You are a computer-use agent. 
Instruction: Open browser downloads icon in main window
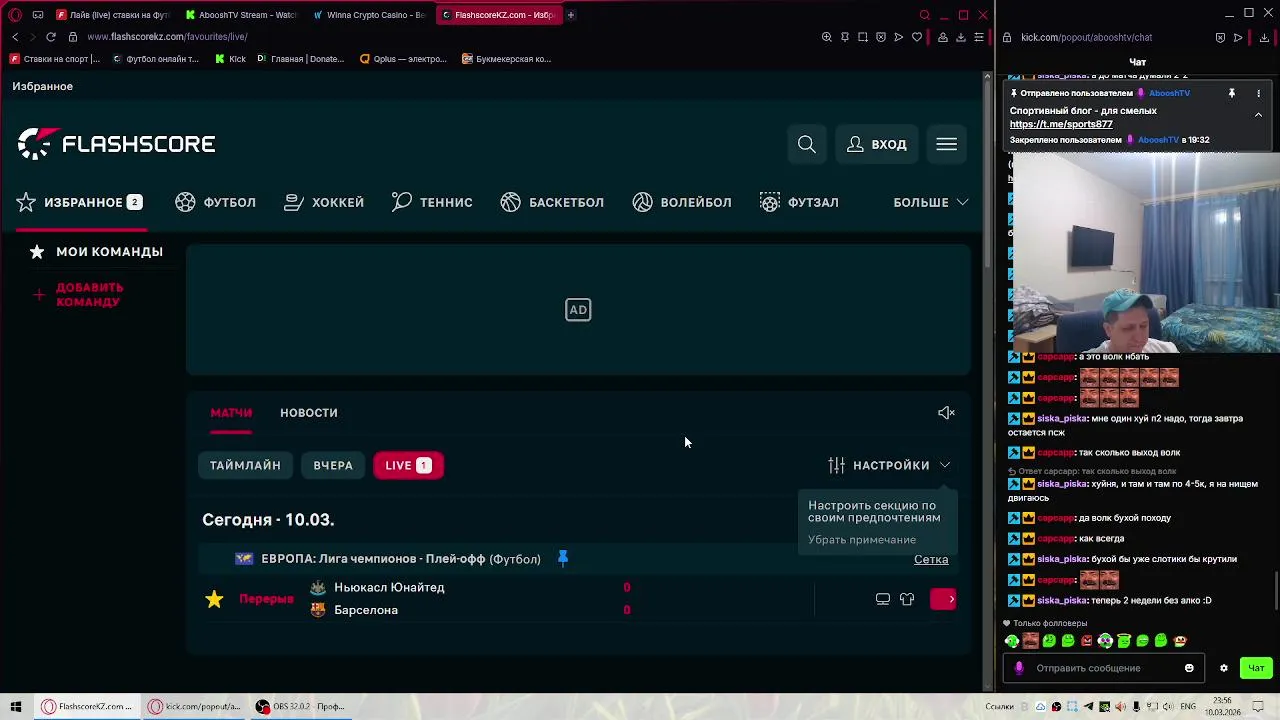(961, 37)
